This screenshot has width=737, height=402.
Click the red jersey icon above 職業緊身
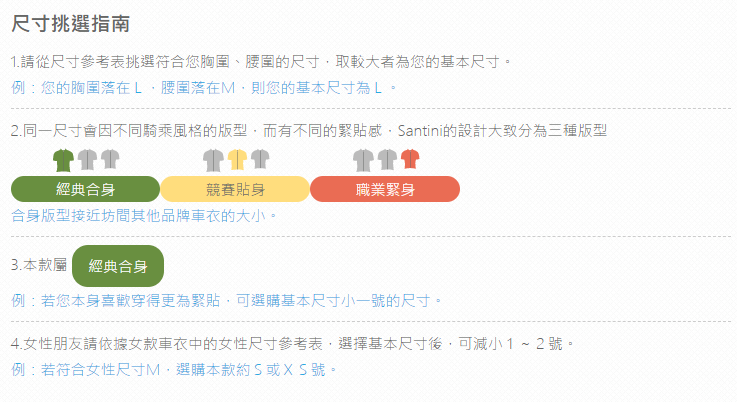[410, 159]
